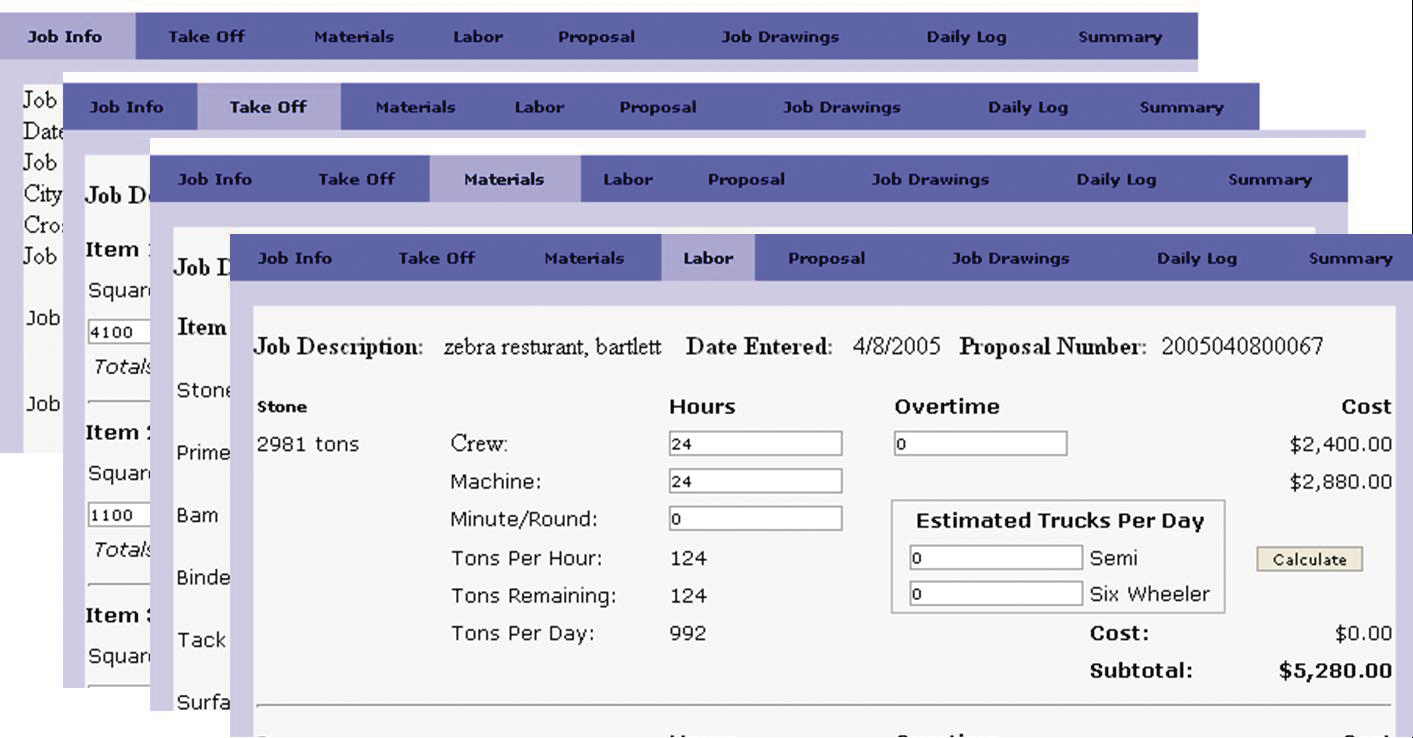This screenshot has width=1413, height=738.
Task: Go to Daily Log tab in the Materials window
Action: 1116,179
